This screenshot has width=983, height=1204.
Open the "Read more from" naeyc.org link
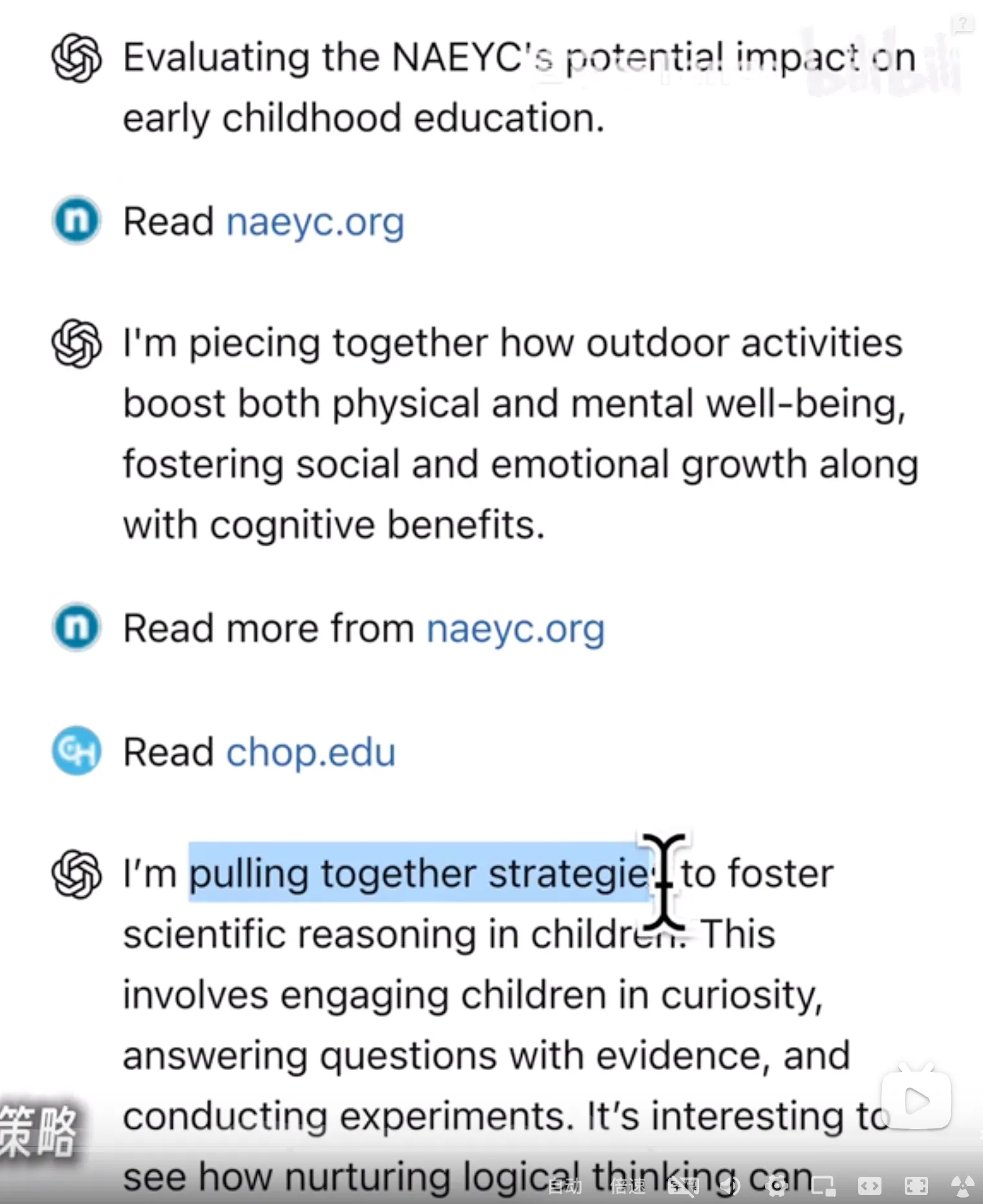(515, 629)
